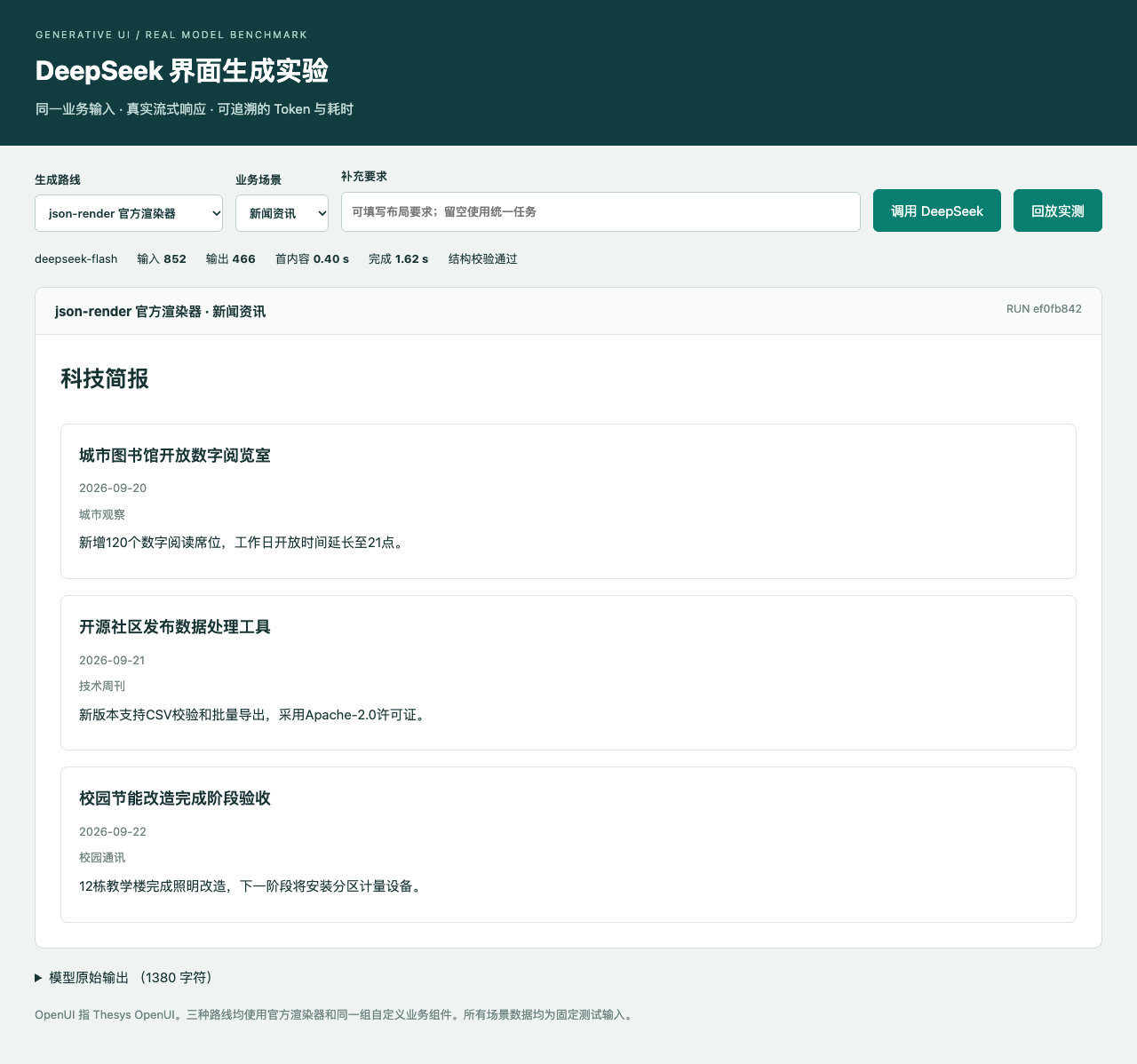Open the 生成路线 json-render dropdown
The width and height of the screenshot is (1137, 1064).
[x=129, y=213]
